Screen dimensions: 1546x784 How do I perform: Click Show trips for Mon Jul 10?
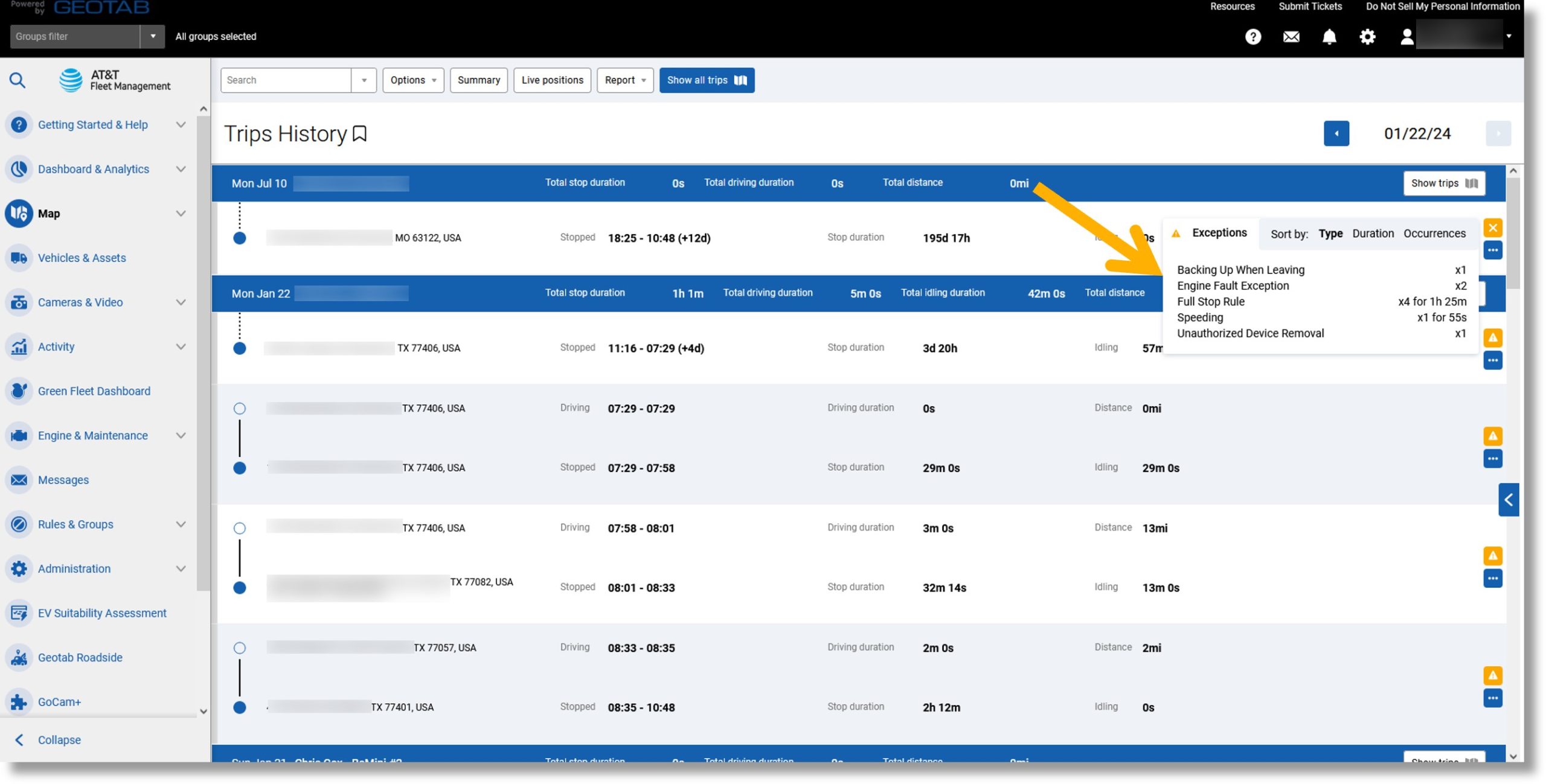[x=1444, y=183]
